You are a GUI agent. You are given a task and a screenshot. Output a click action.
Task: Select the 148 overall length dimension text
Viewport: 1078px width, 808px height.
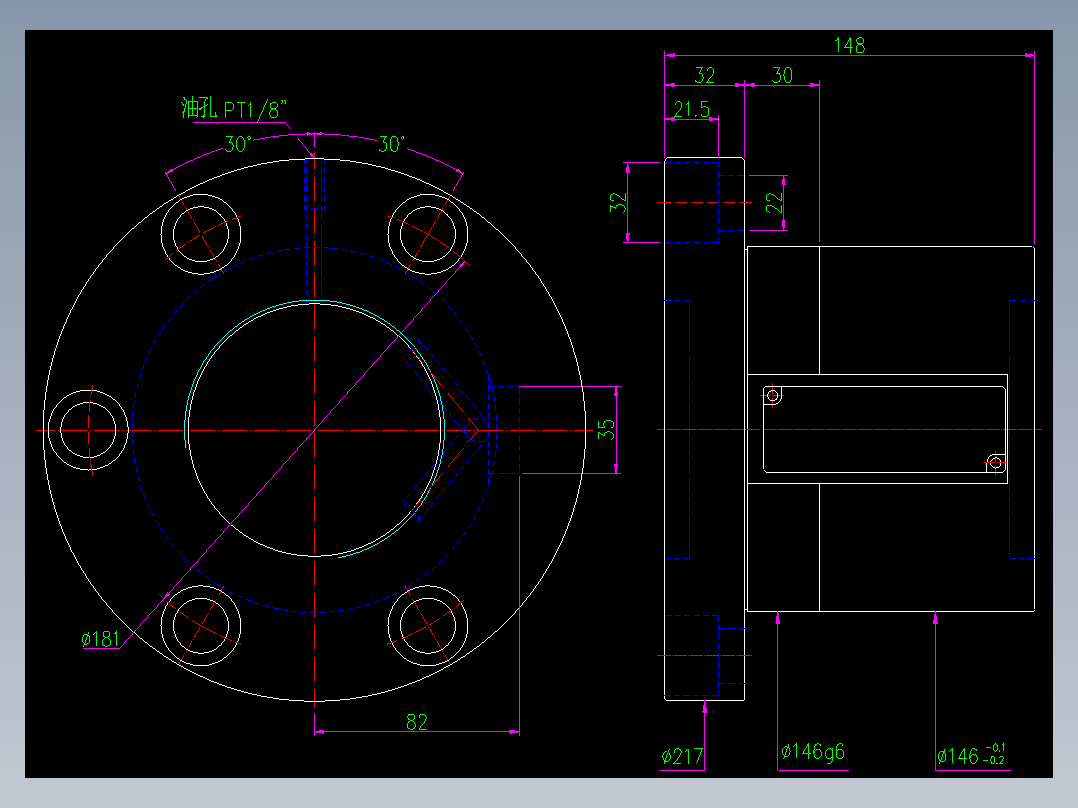point(849,45)
